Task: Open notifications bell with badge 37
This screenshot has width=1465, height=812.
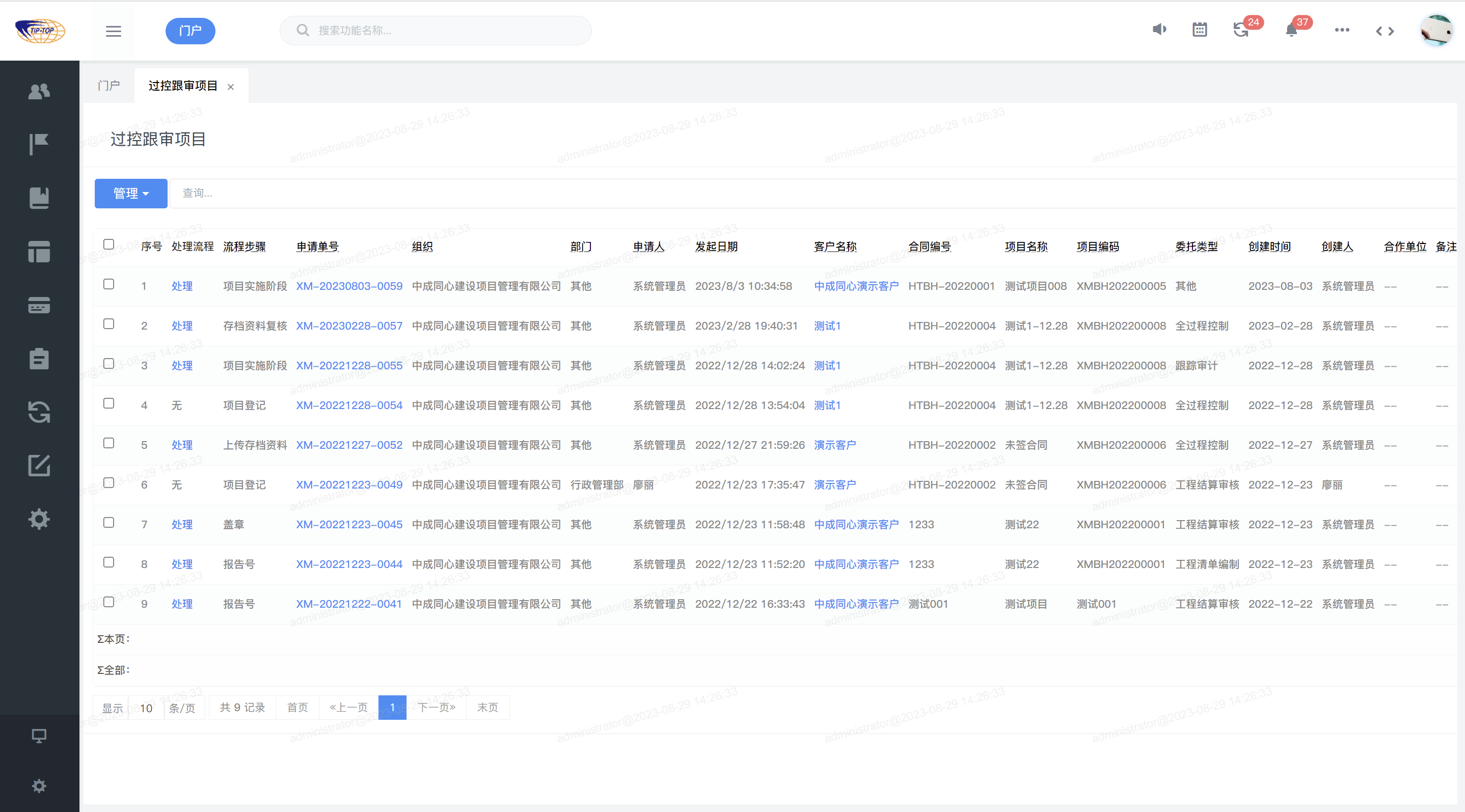Action: 1291,30
